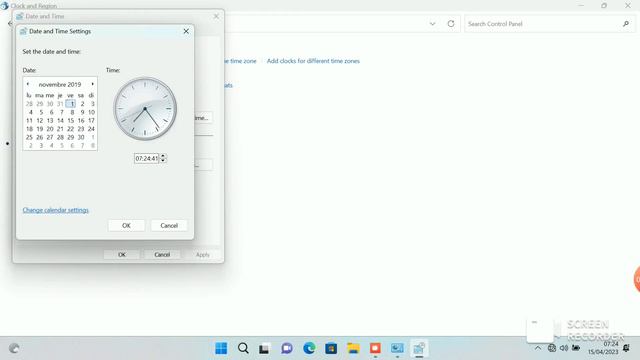Image resolution: width=640 pixels, height=360 pixels.
Task: Select november 2 in the calendar
Action: pyautogui.click(x=82, y=104)
